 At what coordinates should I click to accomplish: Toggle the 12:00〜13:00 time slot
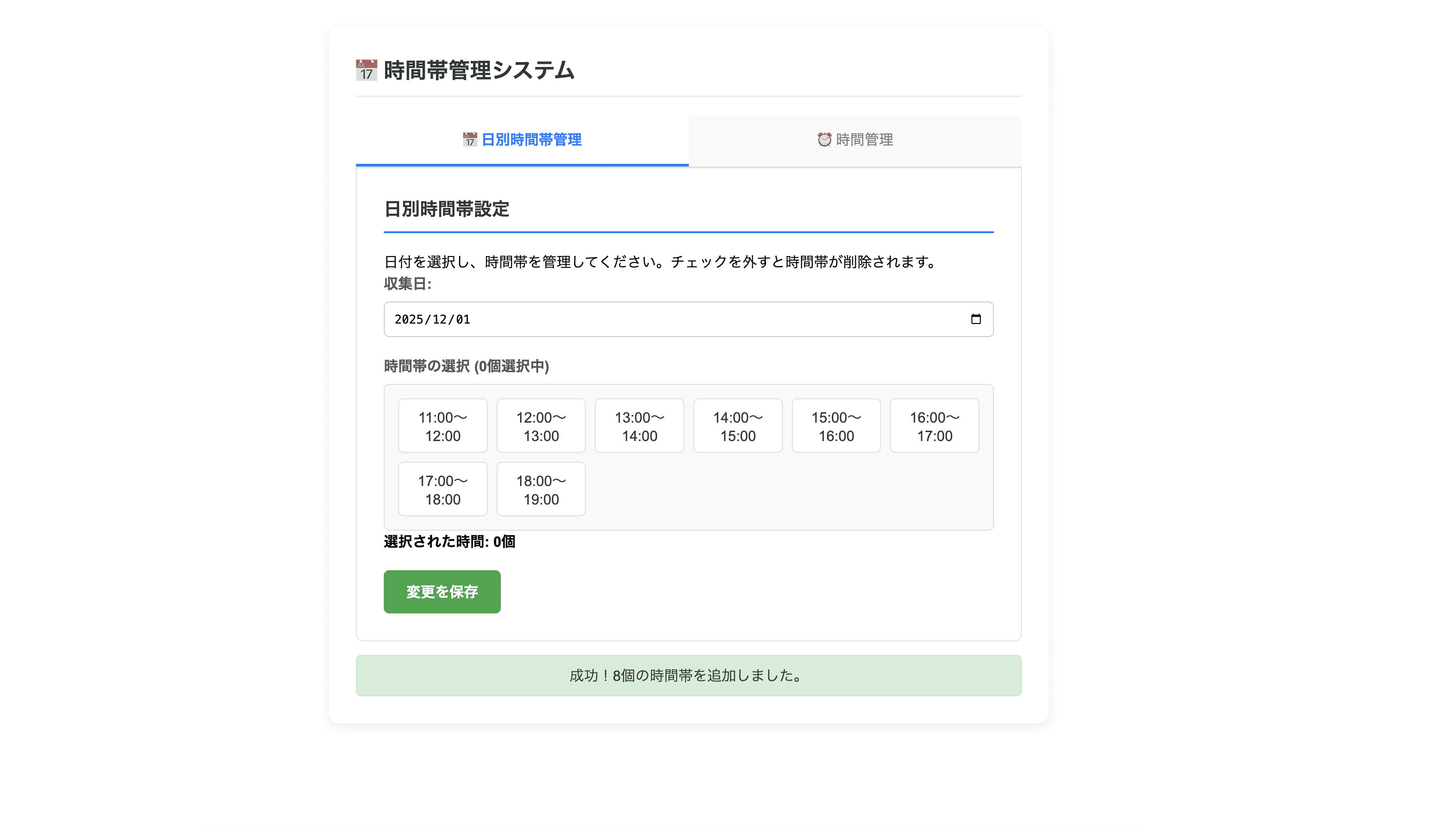click(x=541, y=426)
